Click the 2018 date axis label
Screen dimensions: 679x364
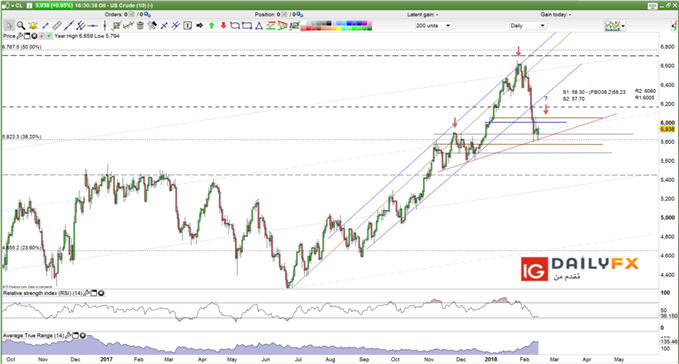pos(491,359)
